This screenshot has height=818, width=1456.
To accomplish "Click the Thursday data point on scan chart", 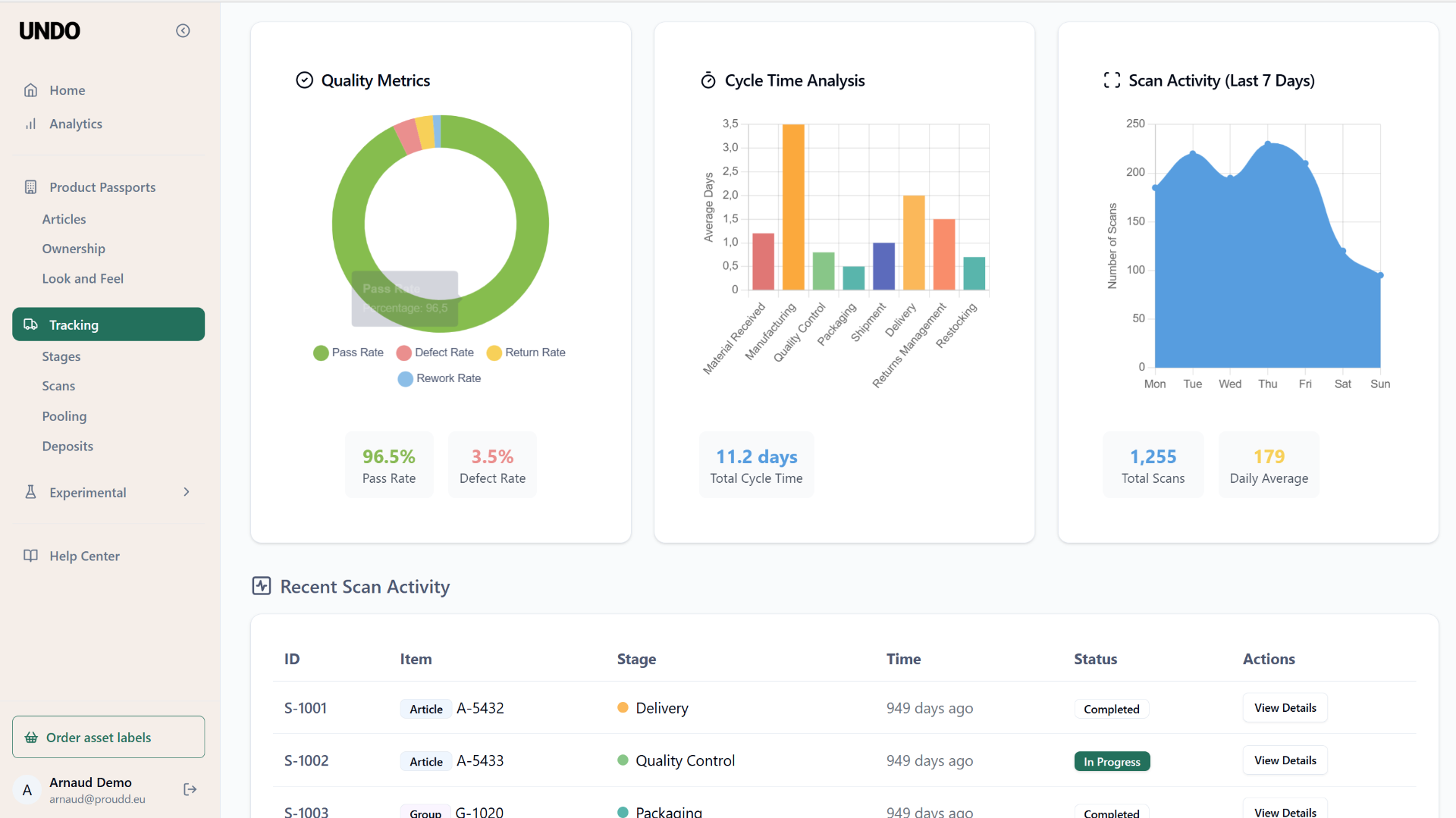I will coord(1268,143).
